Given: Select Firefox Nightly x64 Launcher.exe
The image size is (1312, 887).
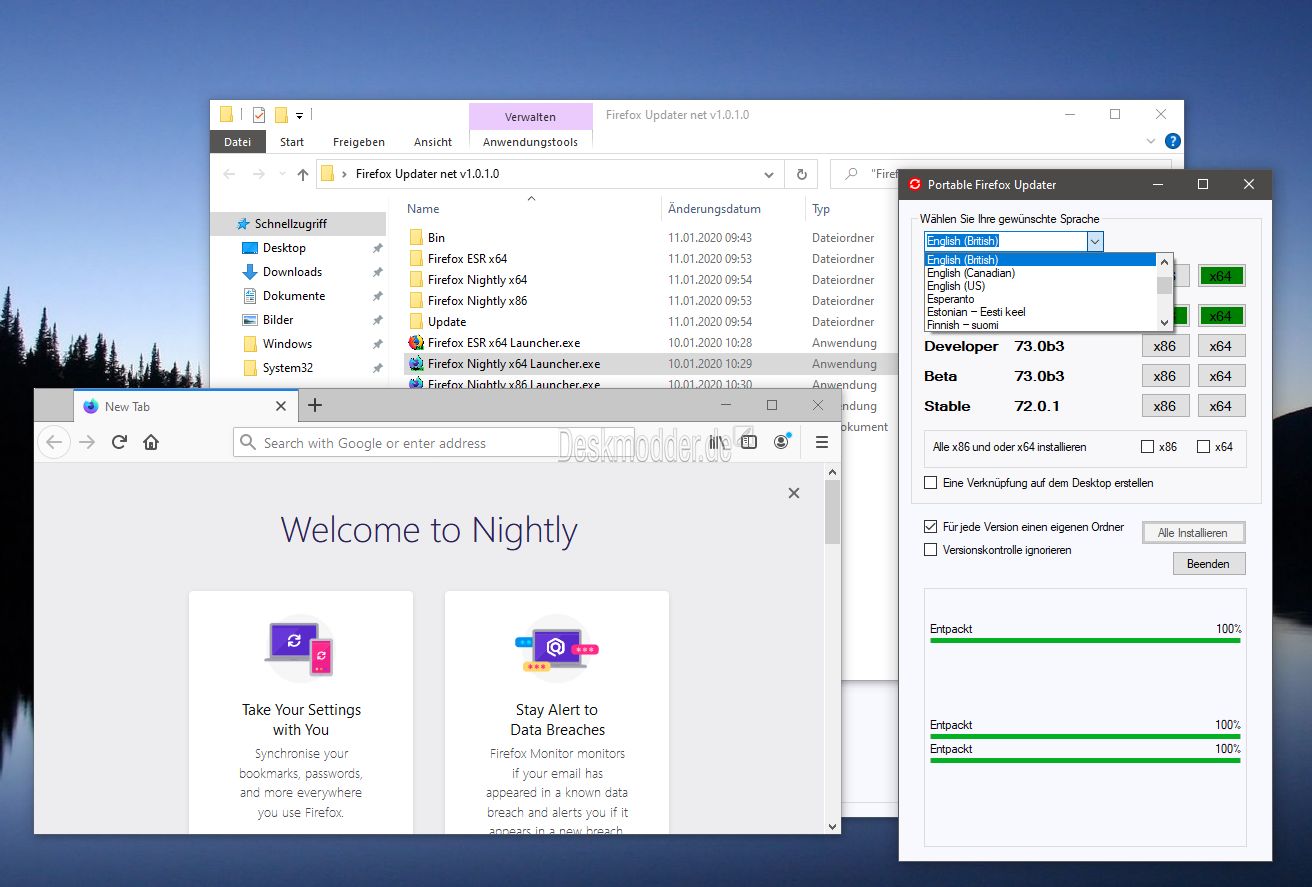Looking at the screenshot, I should [x=513, y=364].
